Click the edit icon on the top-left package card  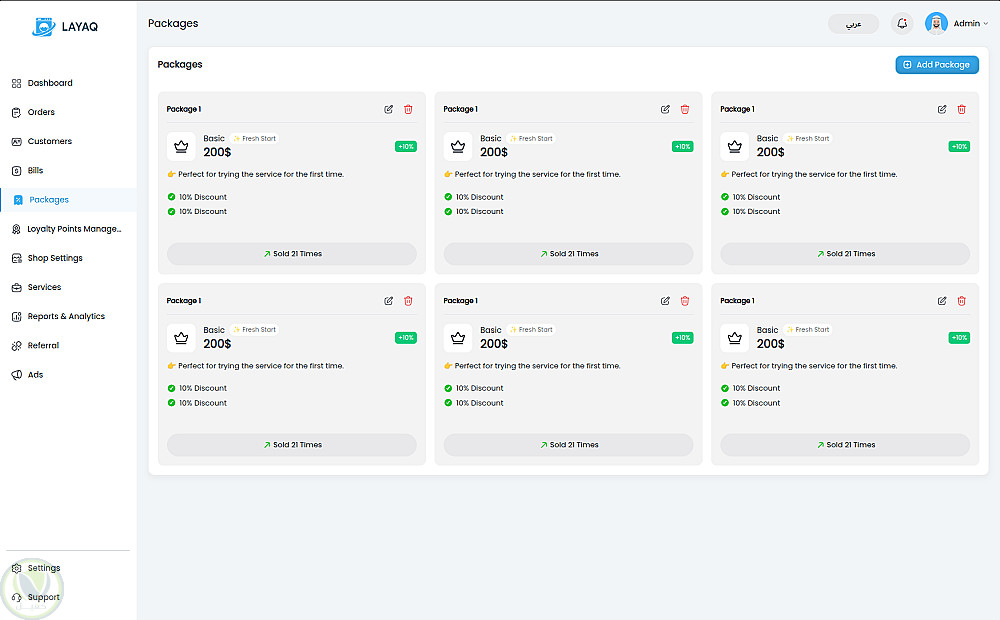pos(389,109)
